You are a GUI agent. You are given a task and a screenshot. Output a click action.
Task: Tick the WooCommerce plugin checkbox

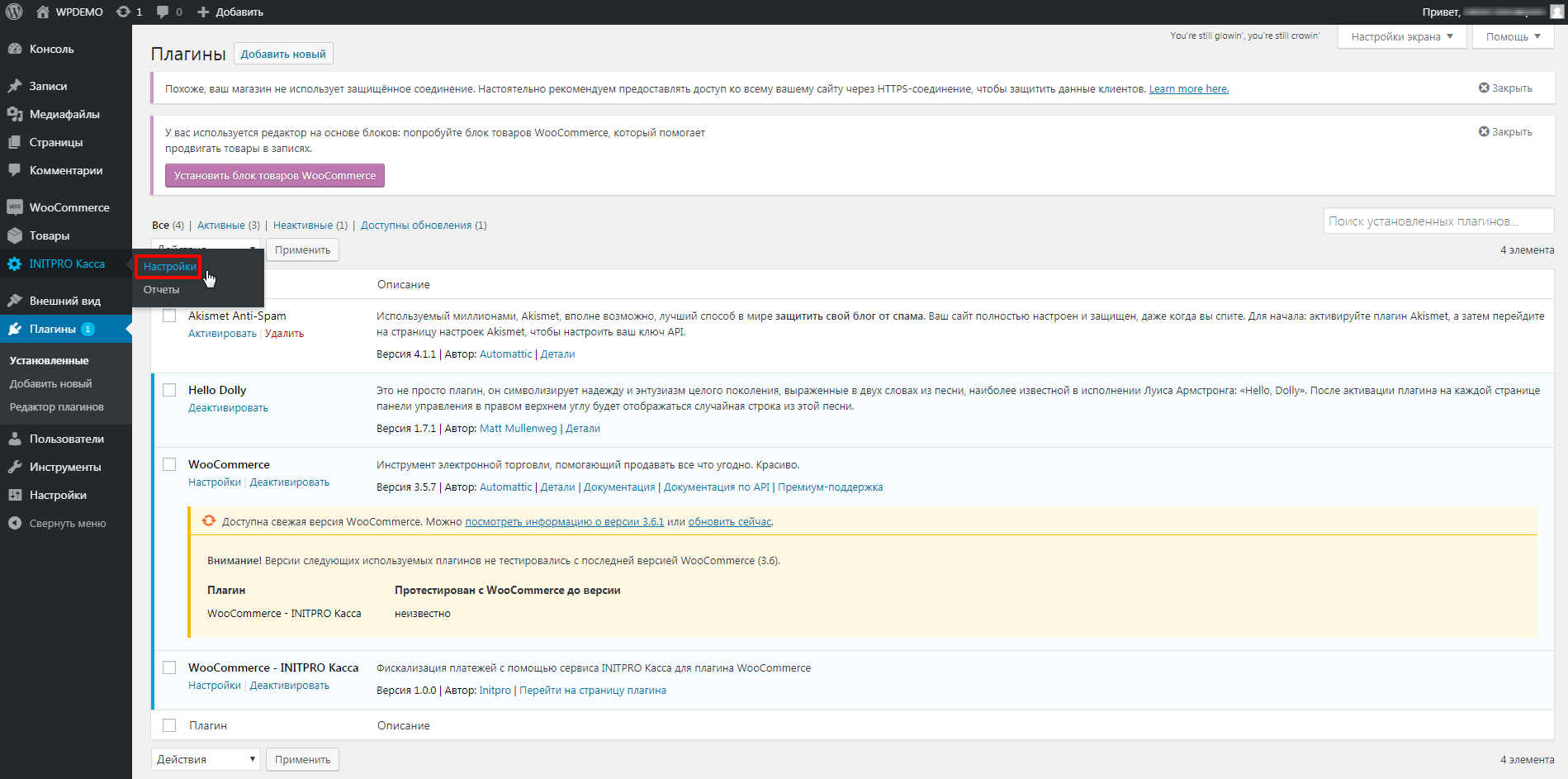169,464
